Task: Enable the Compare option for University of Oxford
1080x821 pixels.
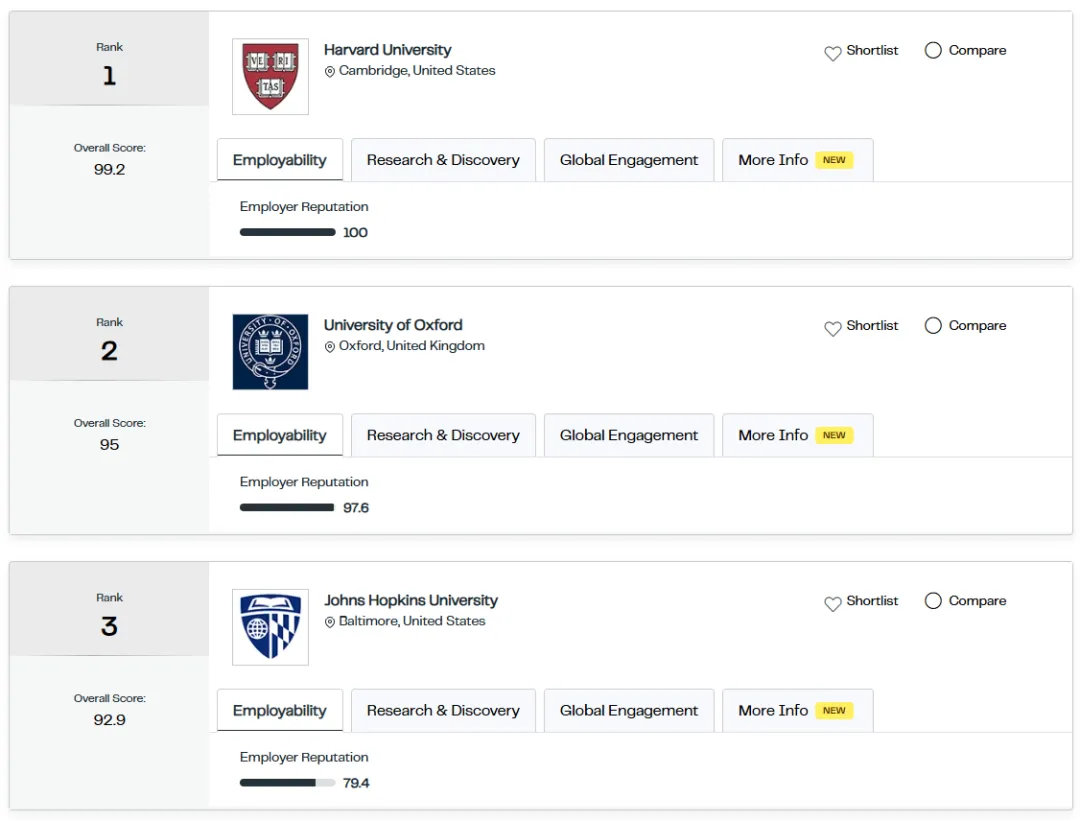Action: click(x=933, y=325)
